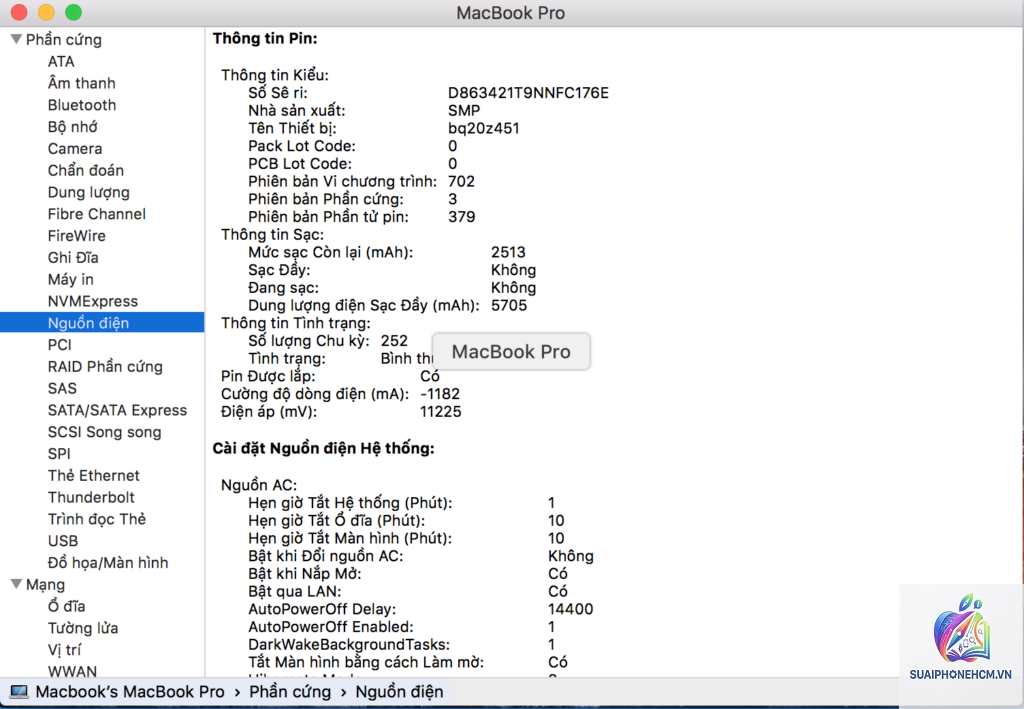Click the device name bq20z451
Viewport: 1024px width, 709px height.
(x=483, y=128)
